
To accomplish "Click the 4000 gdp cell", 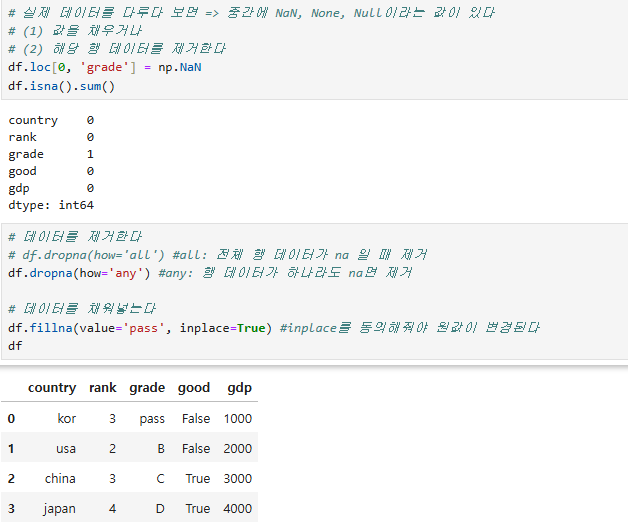I will (238, 509).
